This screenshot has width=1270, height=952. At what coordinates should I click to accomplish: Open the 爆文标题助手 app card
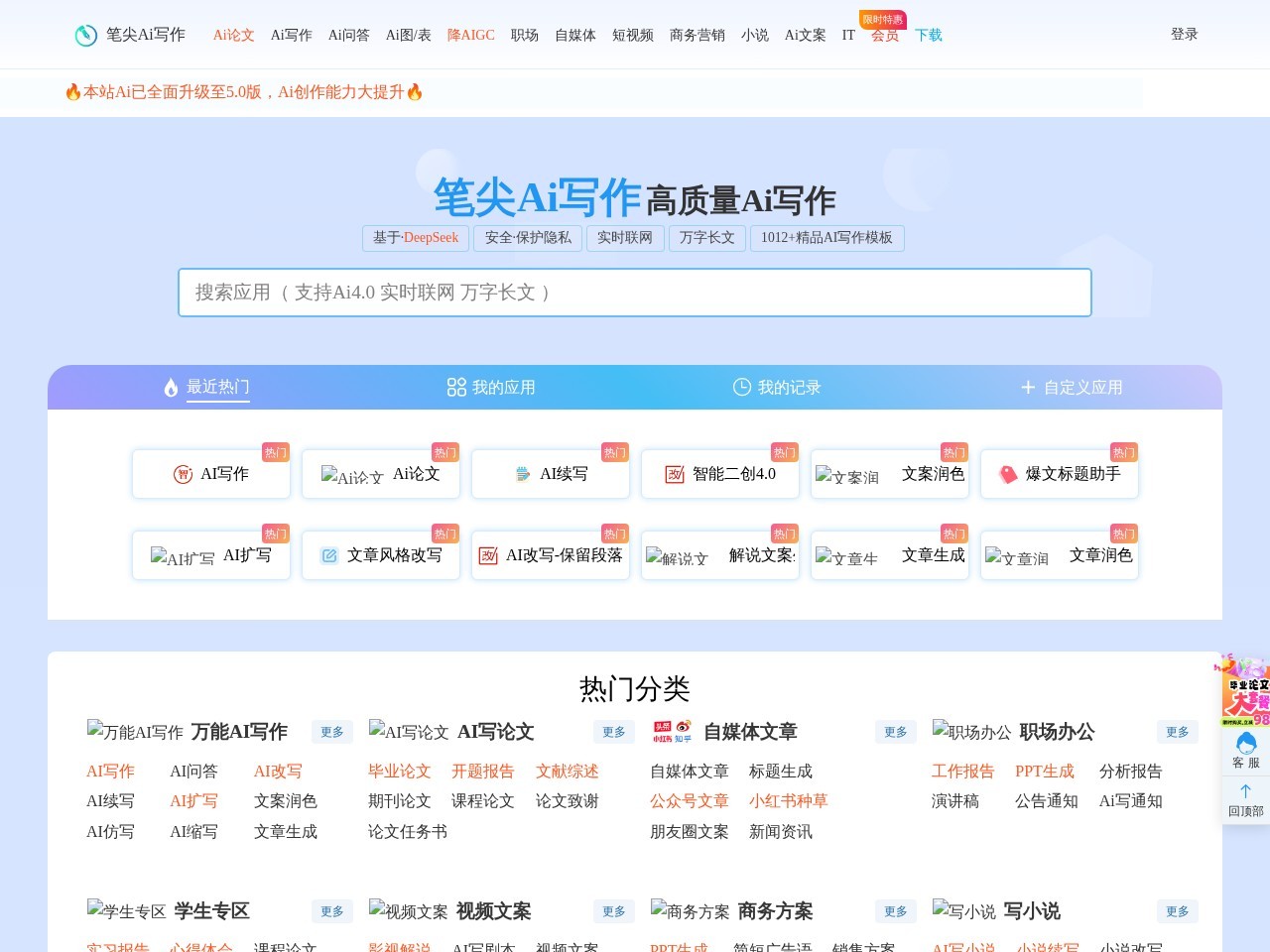coord(1060,474)
